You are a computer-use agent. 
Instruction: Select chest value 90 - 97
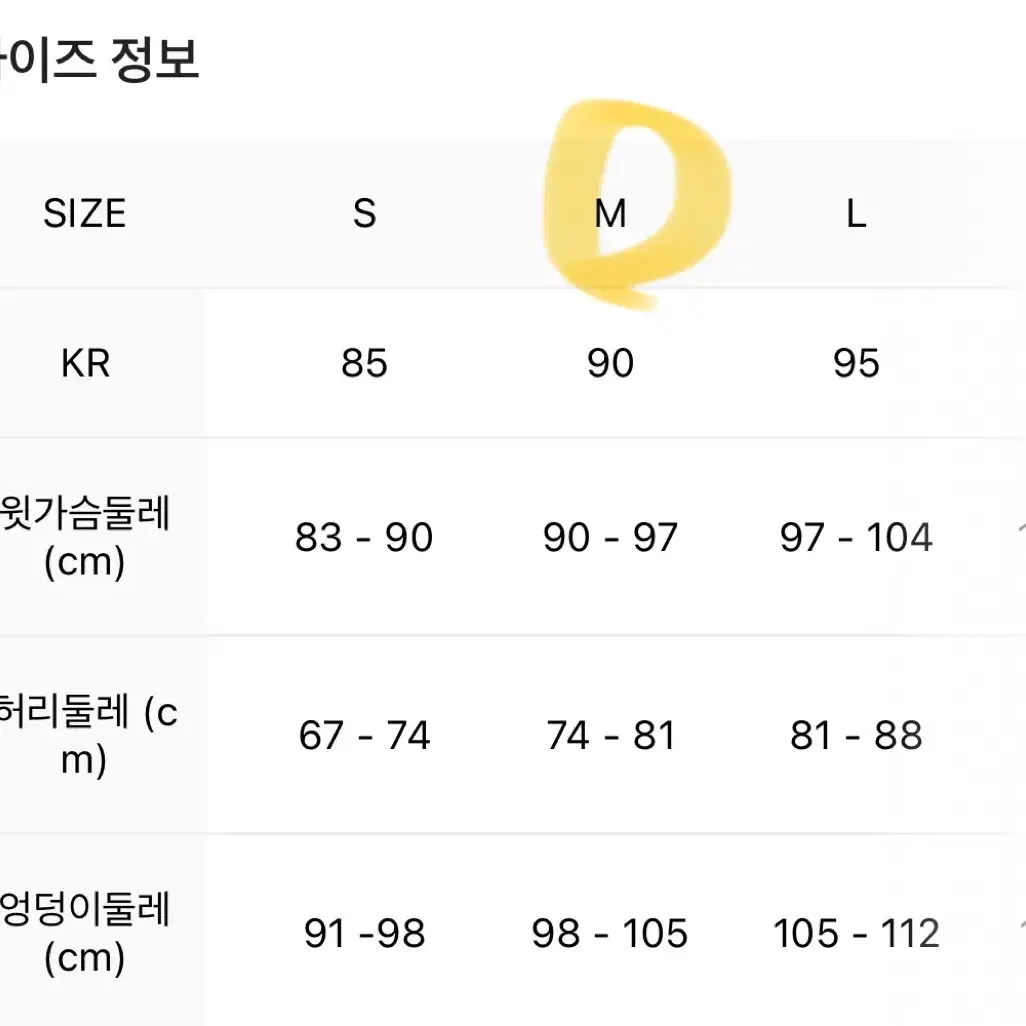(610, 537)
